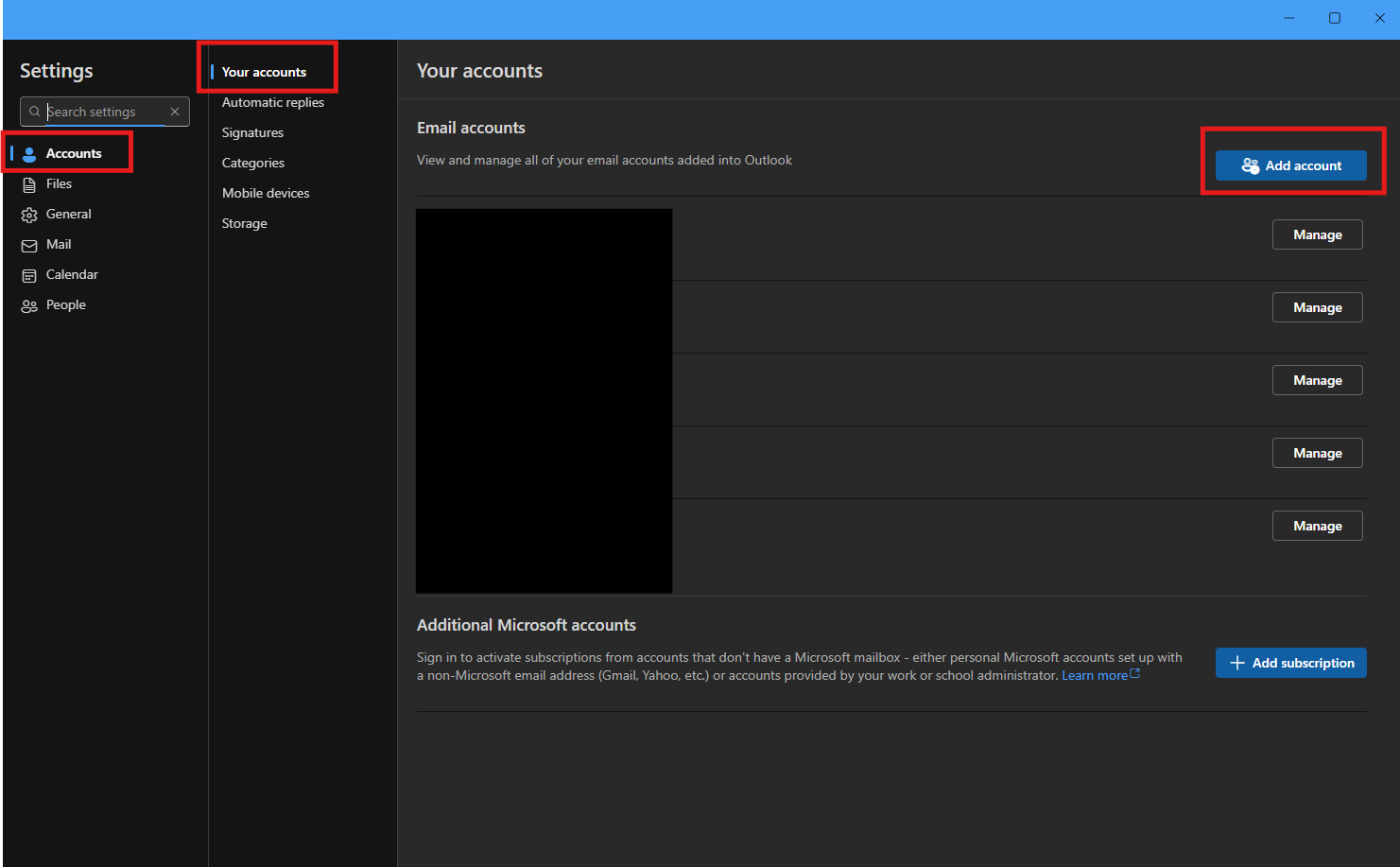Clear search using the X icon

(x=175, y=112)
